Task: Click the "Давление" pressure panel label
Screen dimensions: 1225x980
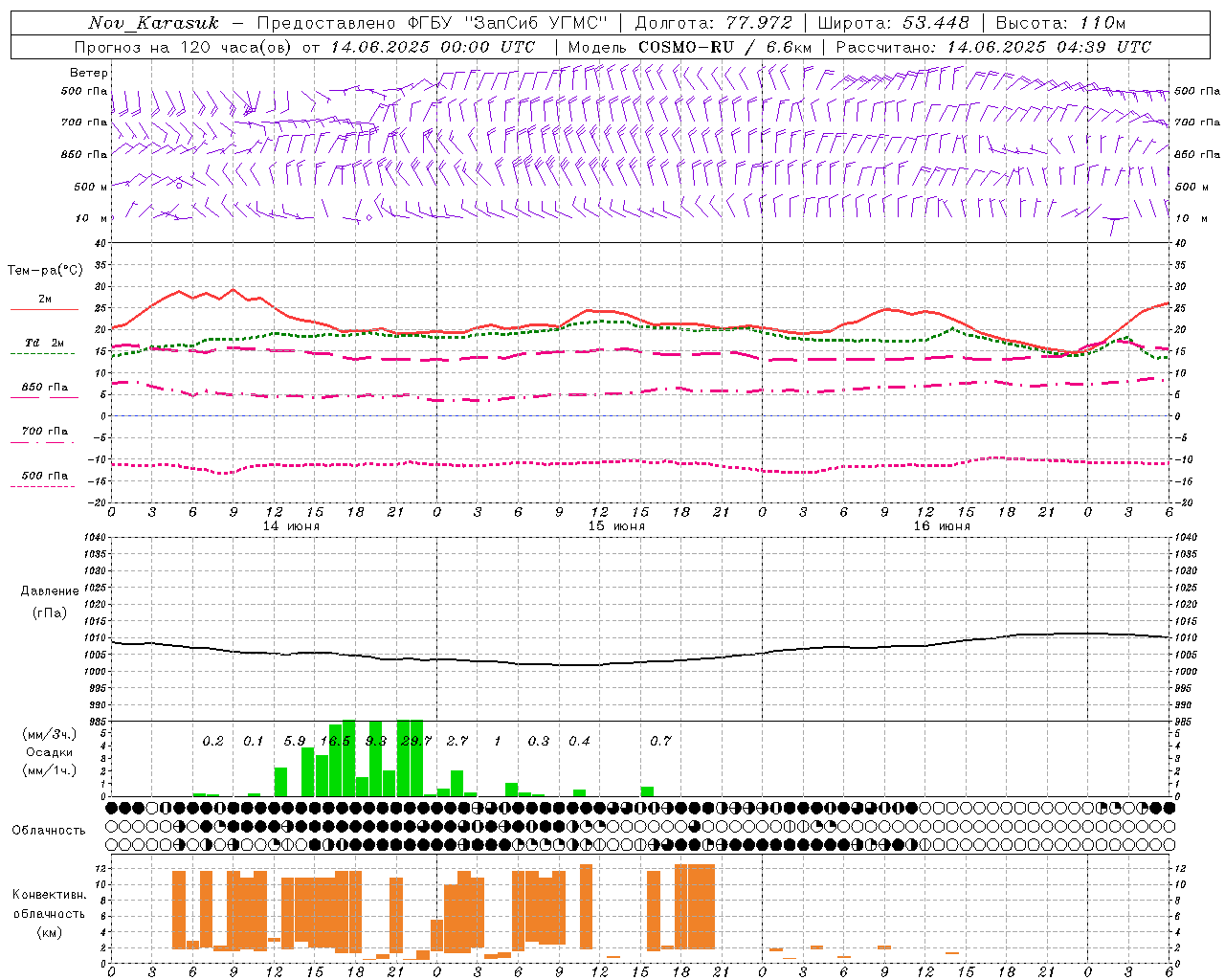Action: 50,591
